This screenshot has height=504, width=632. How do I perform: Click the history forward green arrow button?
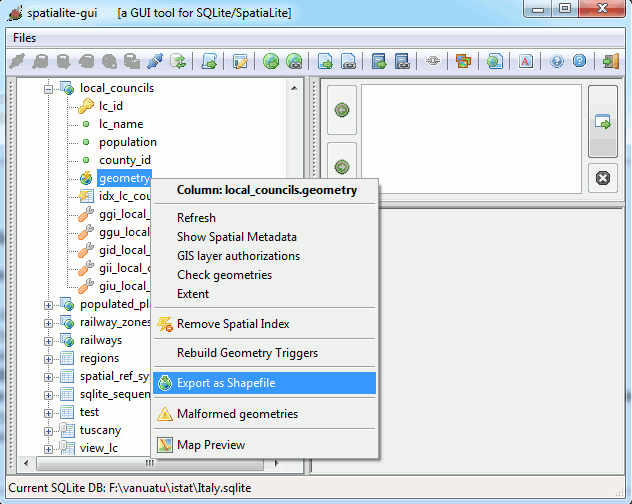(342, 166)
